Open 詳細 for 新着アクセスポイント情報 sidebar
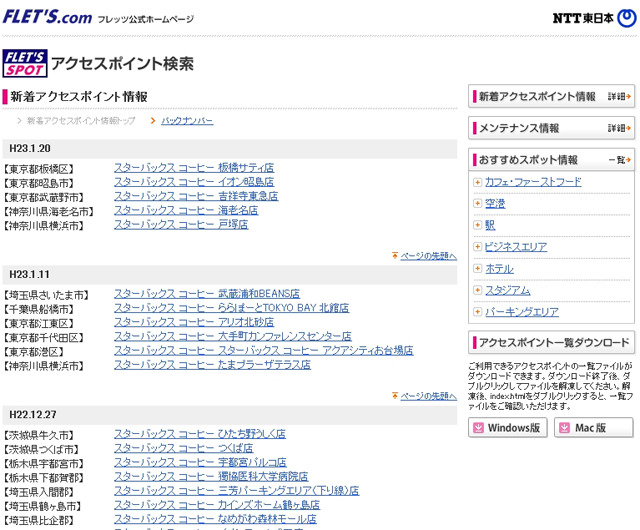Viewport: 640px width, 530px height. pyautogui.click(x=619, y=96)
